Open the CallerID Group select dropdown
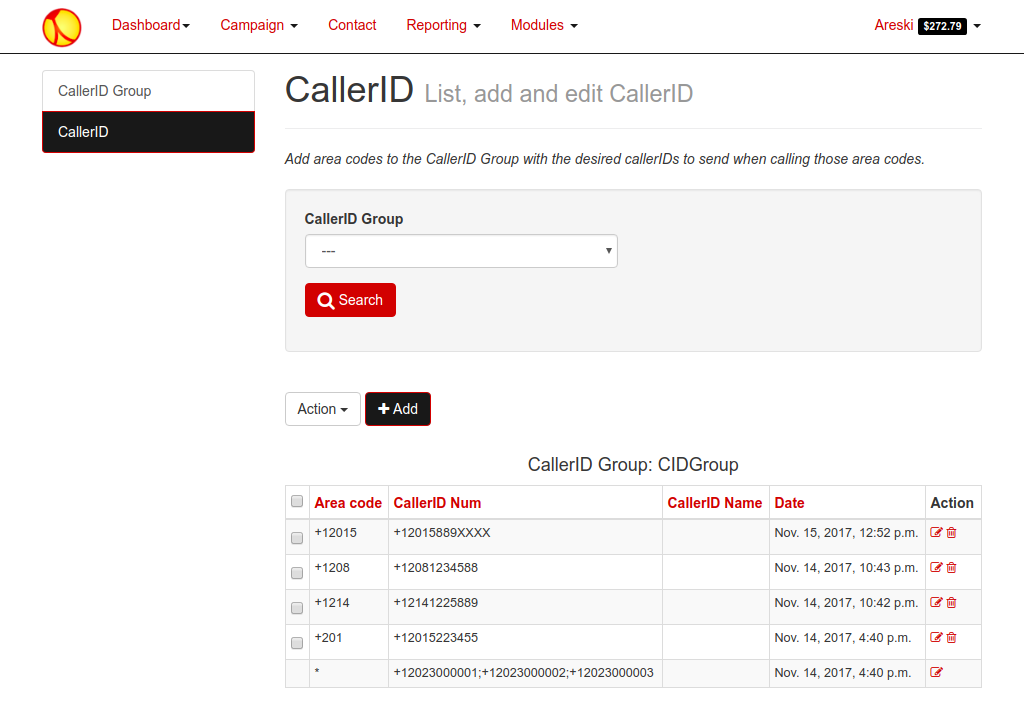1024x704 pixels. click(461, 251)
